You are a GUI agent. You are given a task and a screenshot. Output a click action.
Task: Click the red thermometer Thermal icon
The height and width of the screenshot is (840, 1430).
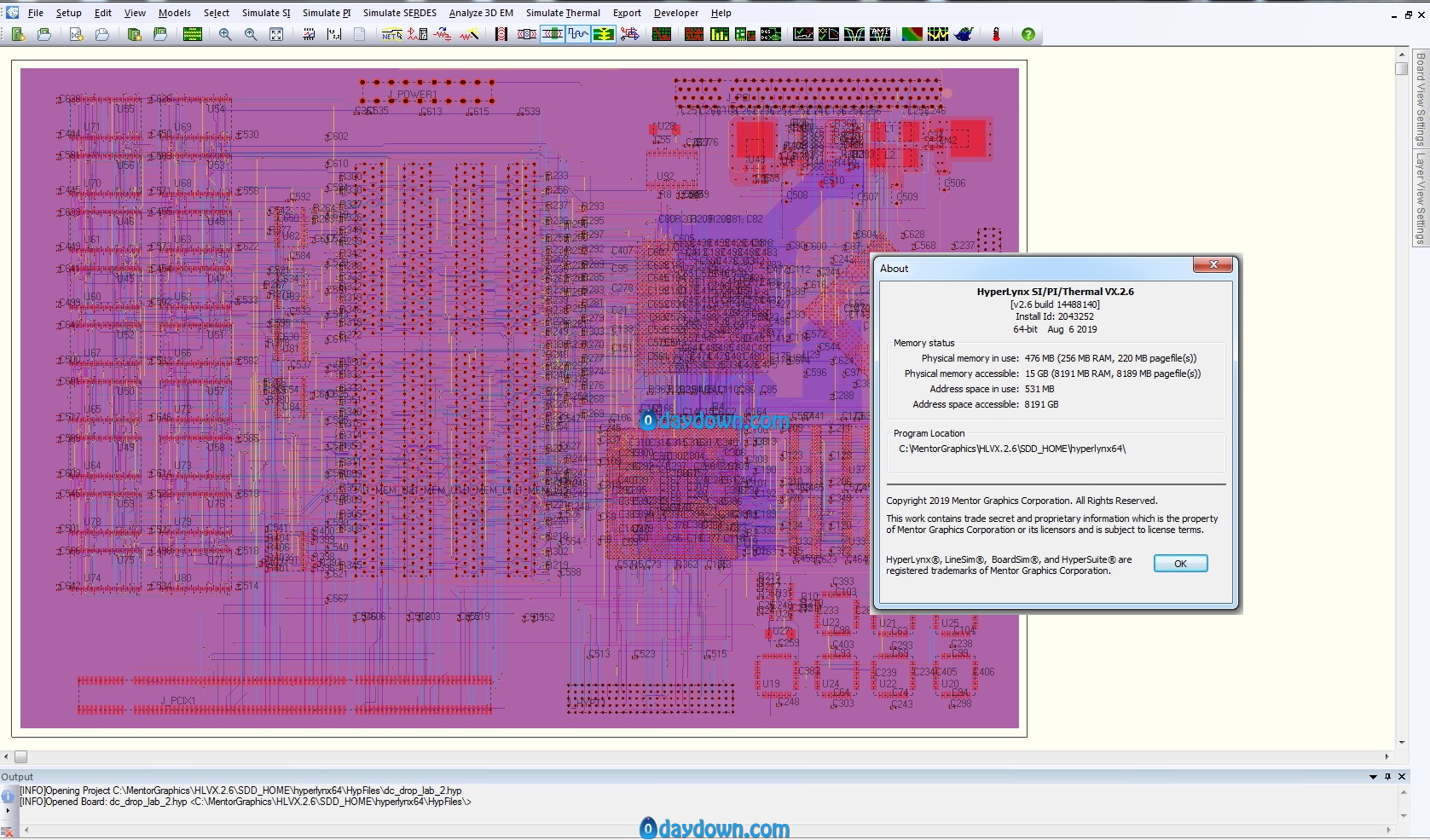point(996,34)
